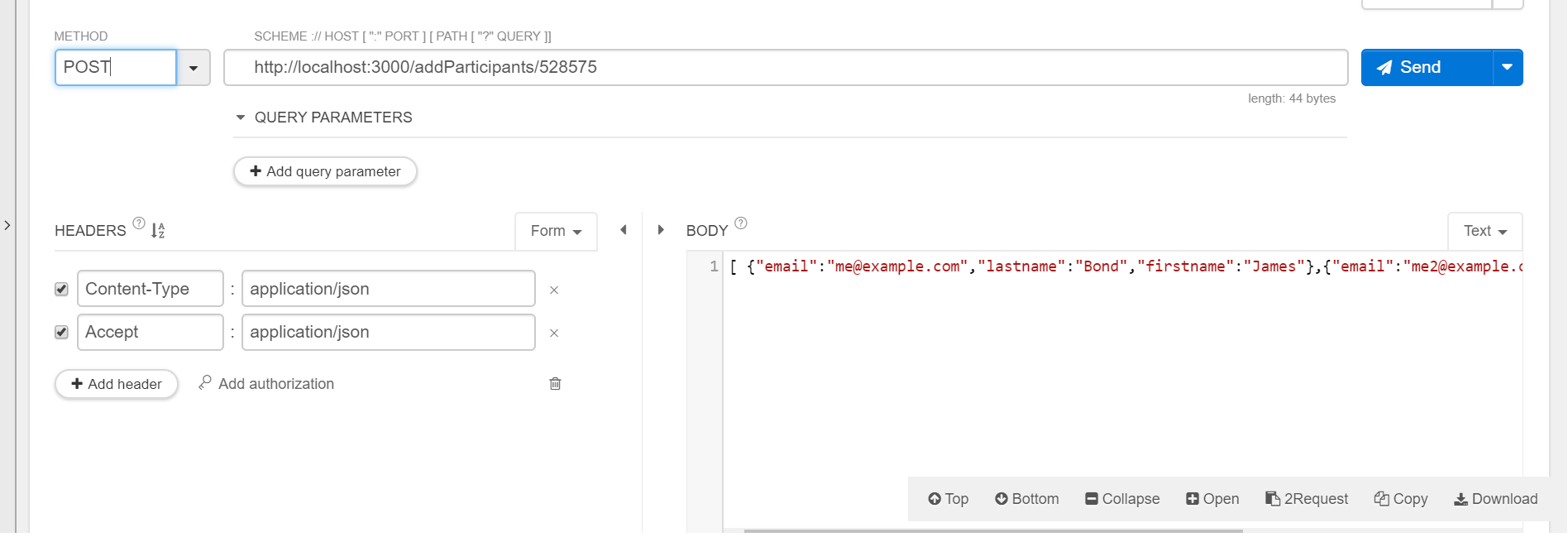The height and width of the screenshot is (542, 1568).
Task: Open the Send button options dropdown
Action: [x=1507, y=68]
